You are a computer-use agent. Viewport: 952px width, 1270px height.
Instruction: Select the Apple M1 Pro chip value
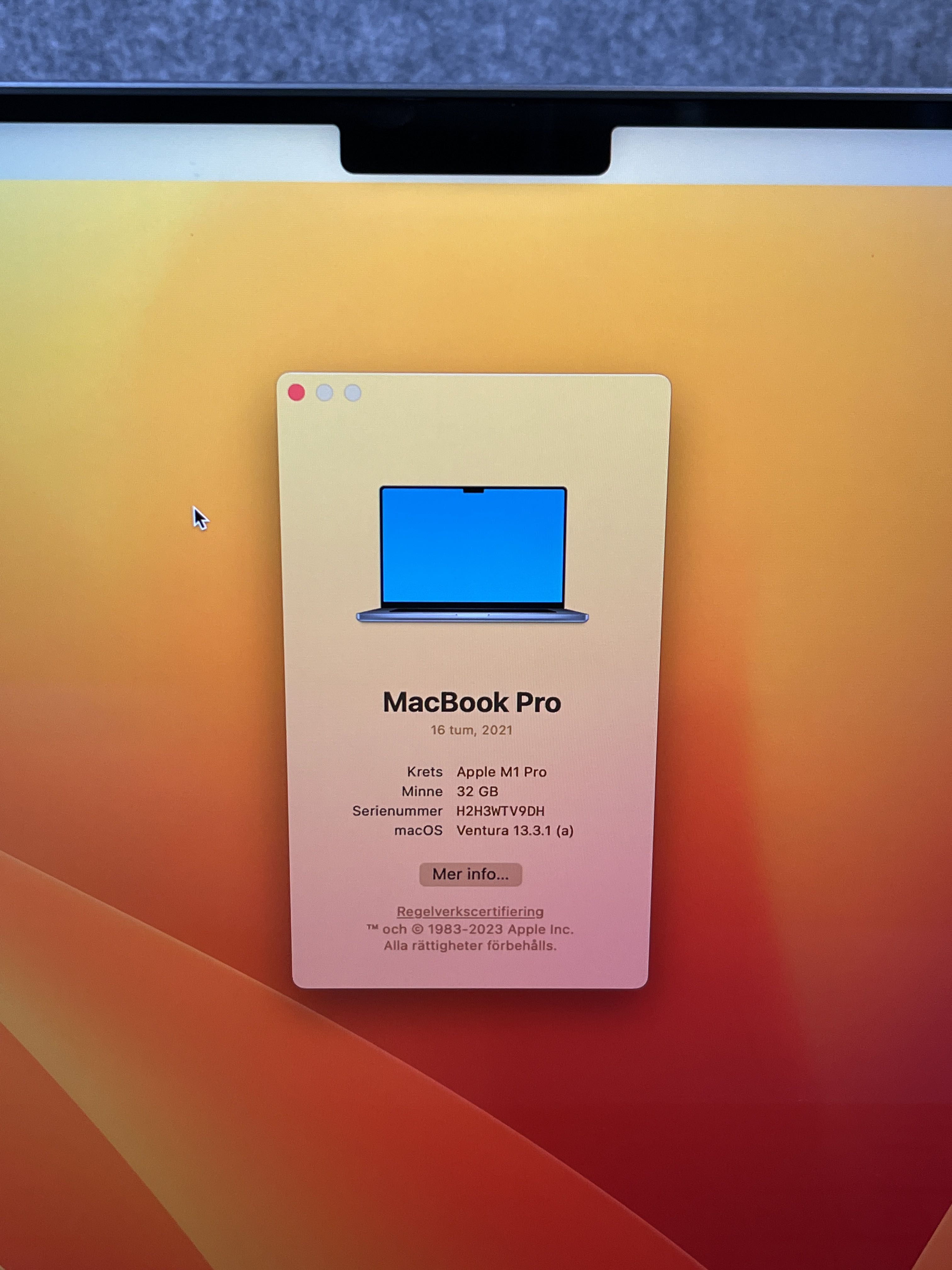[501, 772]
